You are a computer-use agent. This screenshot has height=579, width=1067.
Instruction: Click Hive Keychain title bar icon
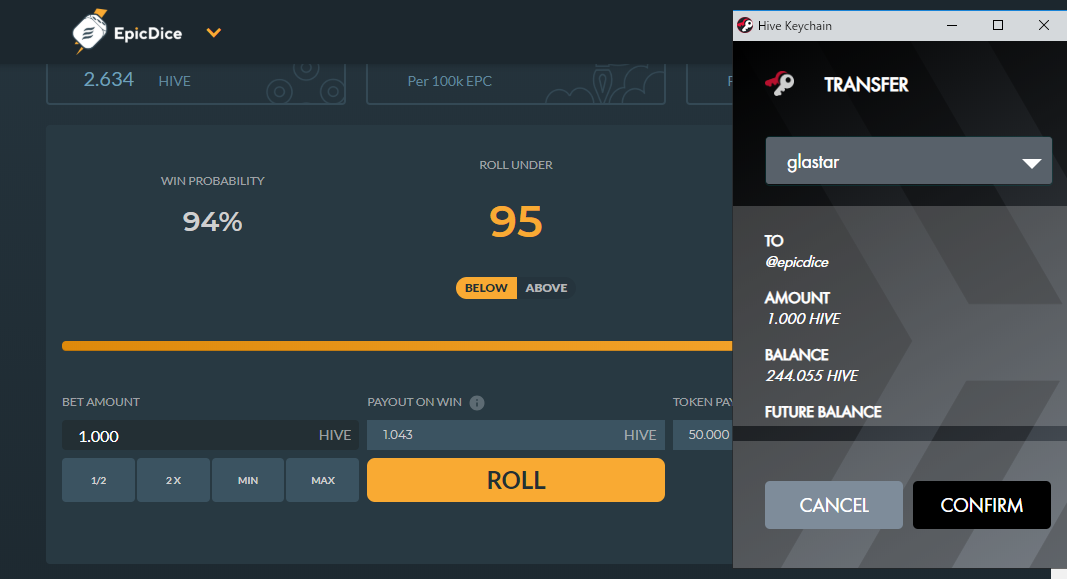coord(745,25)
